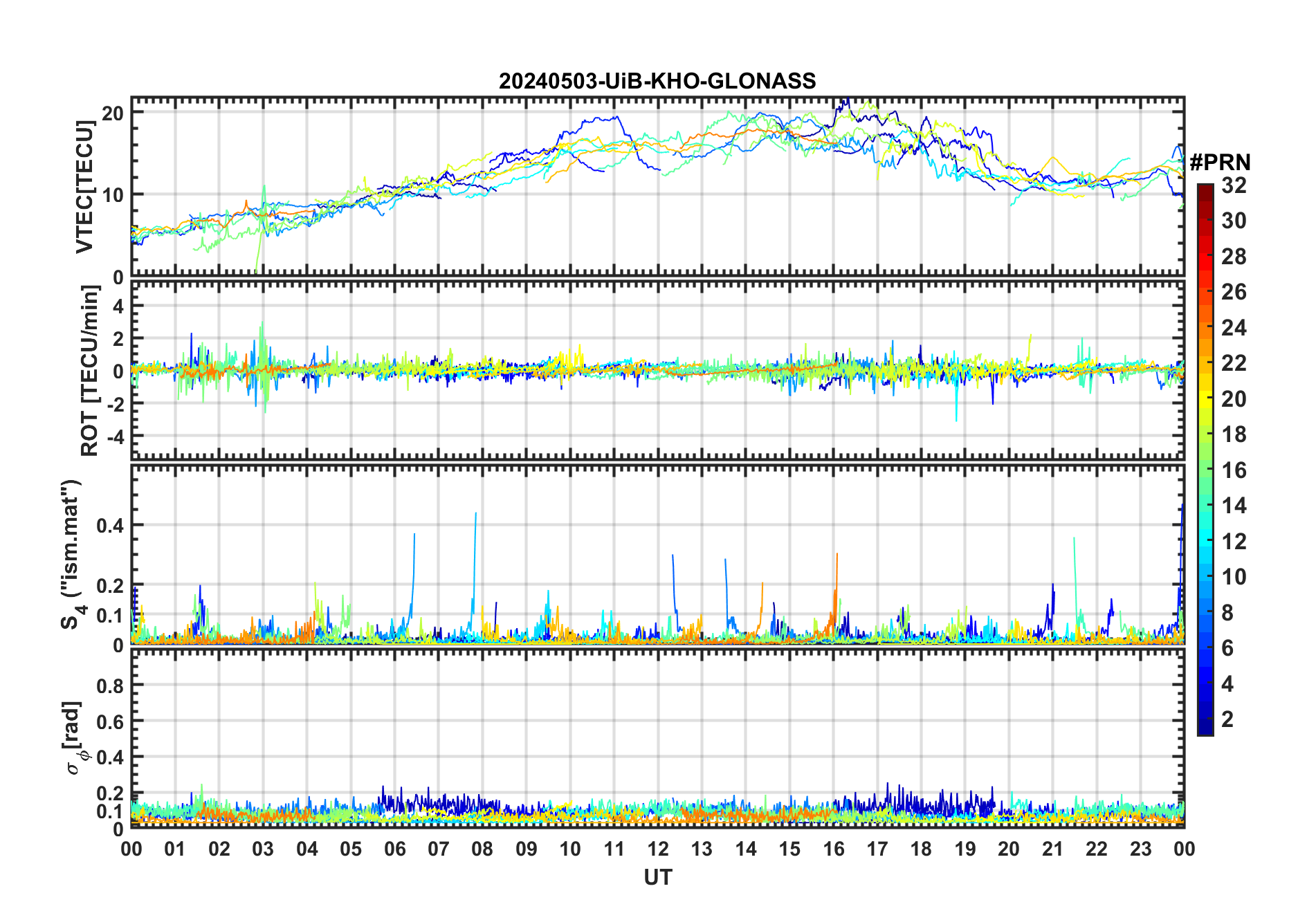The image size is (1316, 920).
Task: Click UT-axis tick label "18"
Action: (921, 849)
